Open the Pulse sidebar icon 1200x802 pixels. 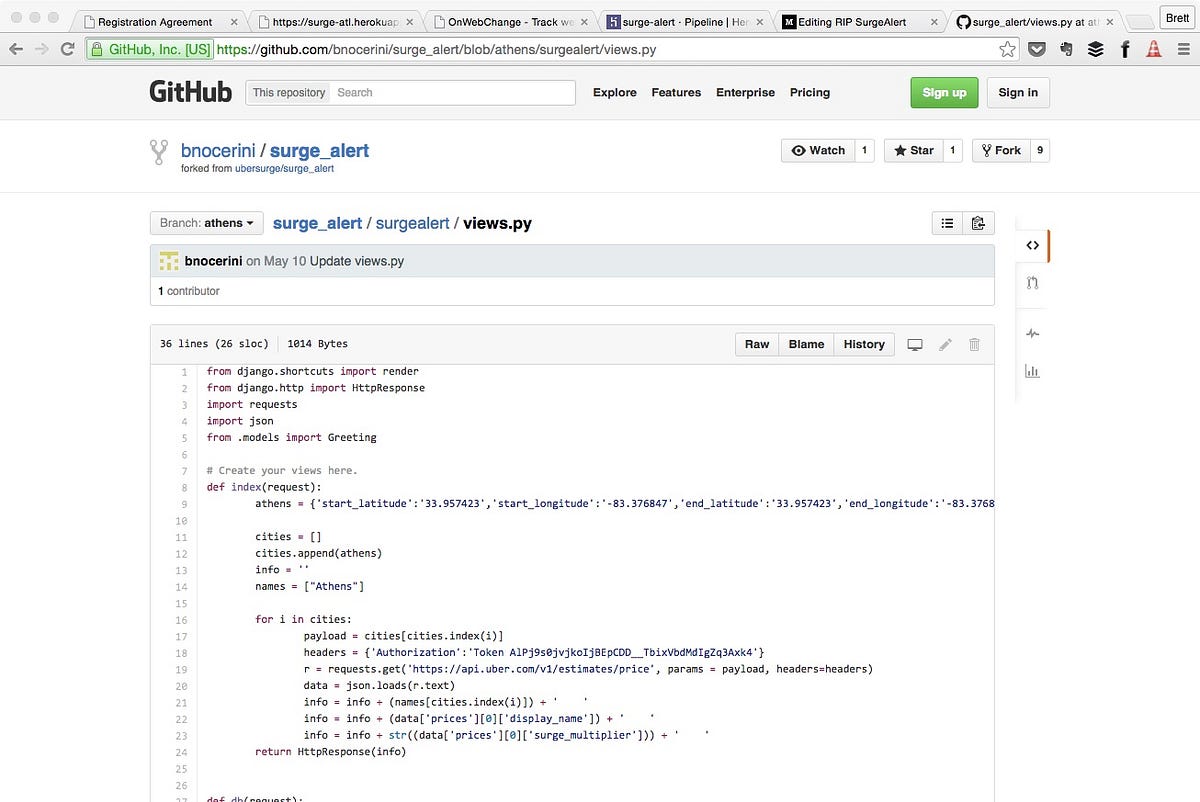pos(1032,334)
